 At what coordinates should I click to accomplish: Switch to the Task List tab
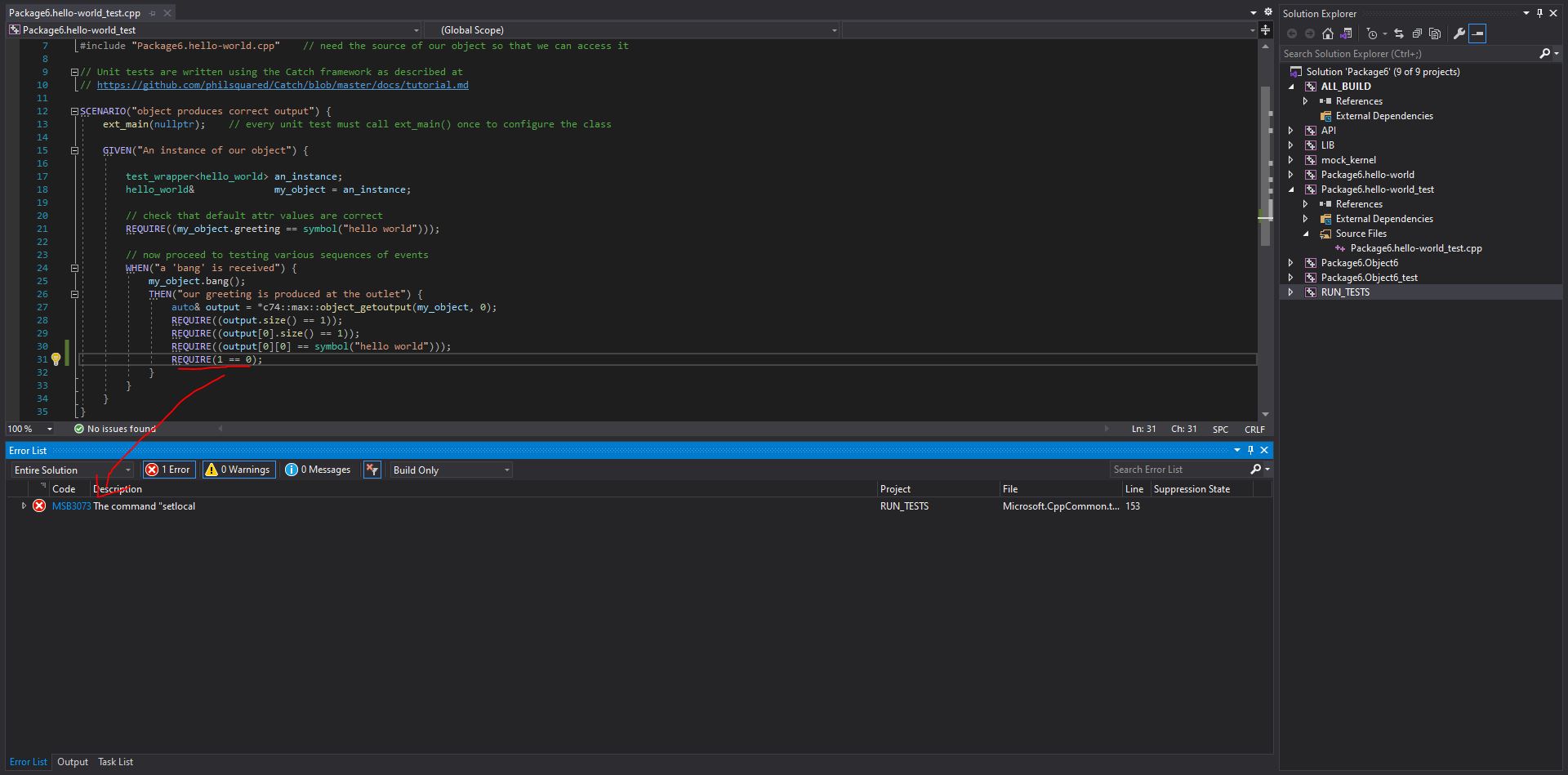115,762
